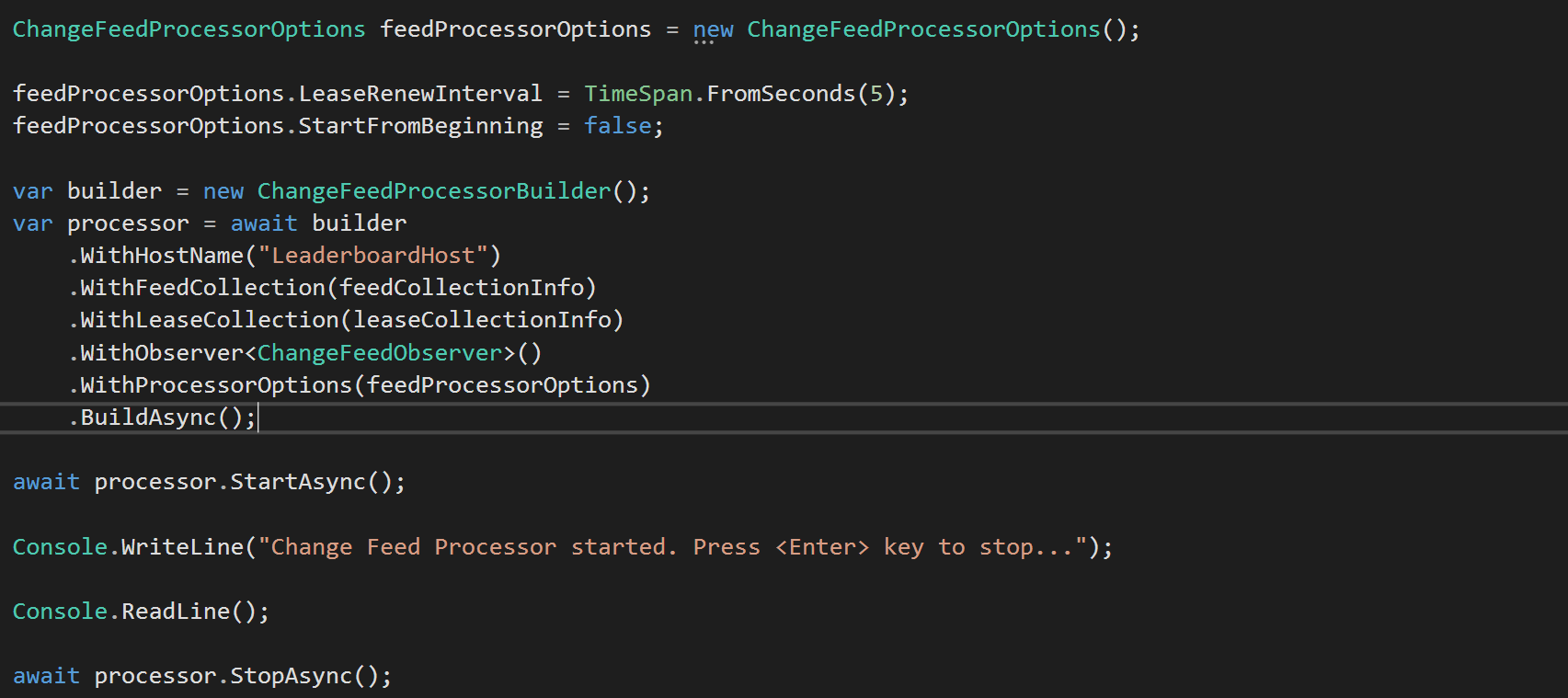This screenshot has width=1568, height=698.
Task: Click the WithFeedCollection method call
Action: pyautogui.click(x=203, y=288)
